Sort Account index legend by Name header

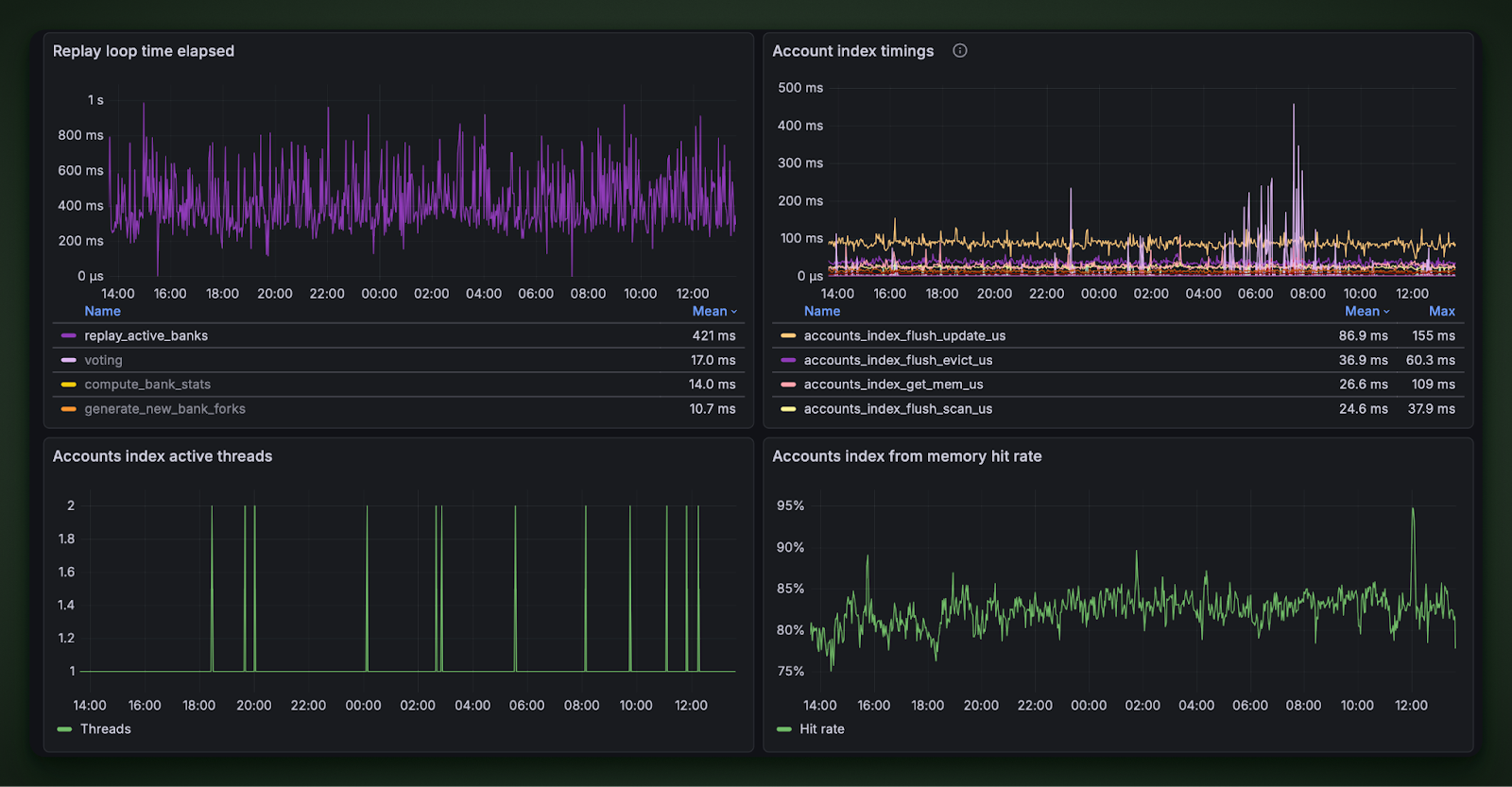[x=822, y=311]
